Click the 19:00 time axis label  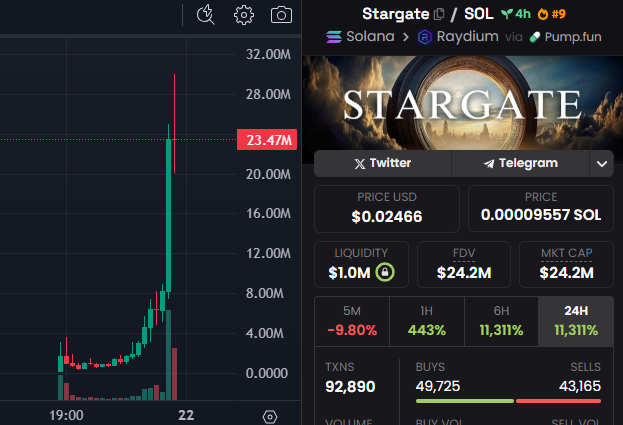pos(66,415)
